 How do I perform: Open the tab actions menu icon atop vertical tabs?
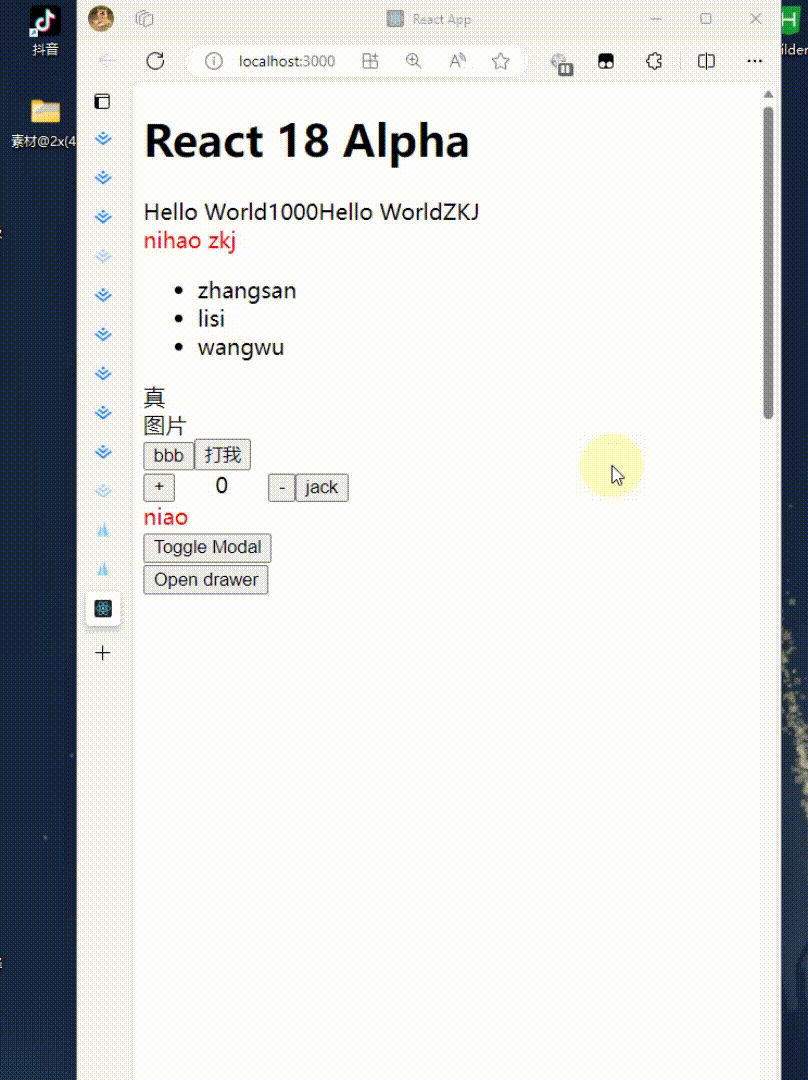(x=102, y=101)
